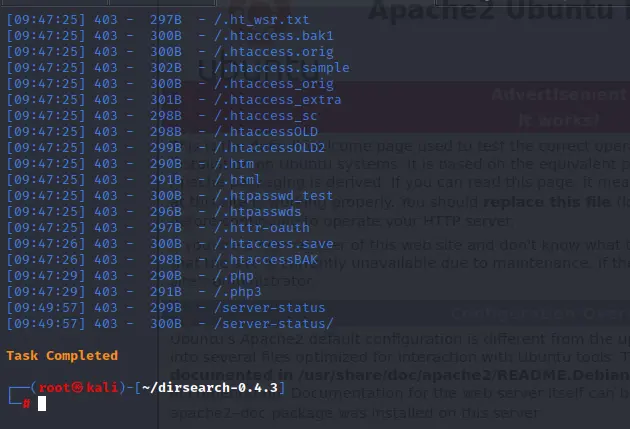Select the /.htaccess.orig result path
Viewport: 630px width, 429px height.
[274, 52]
